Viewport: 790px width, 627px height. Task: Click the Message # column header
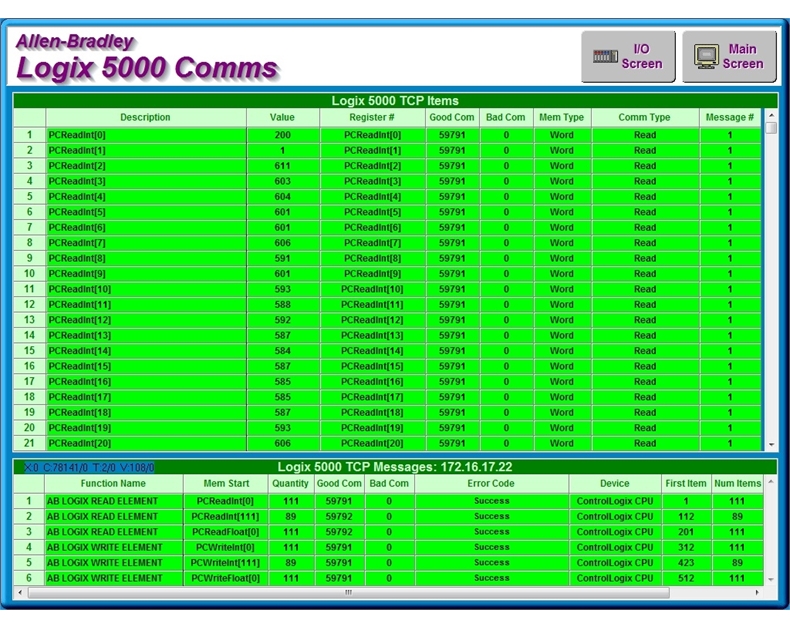click(x=730, y=117)
